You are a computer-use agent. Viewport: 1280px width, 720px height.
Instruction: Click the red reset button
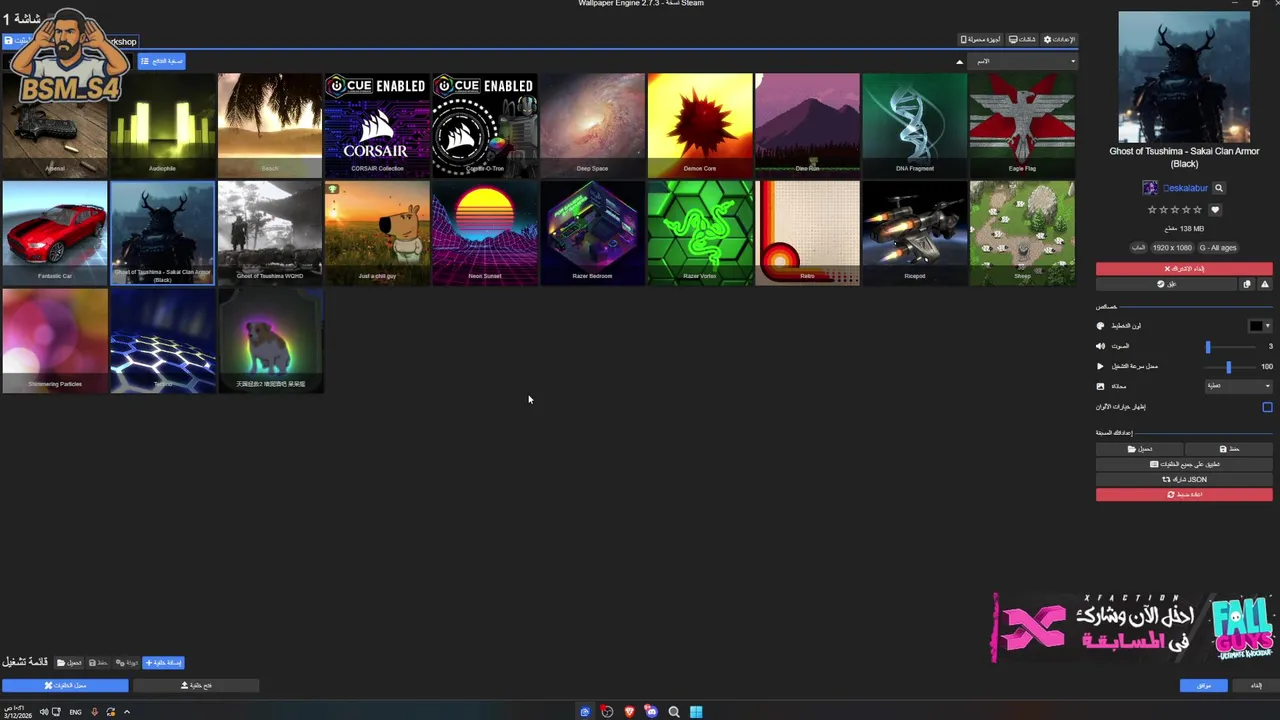(x=1184, y=495)
